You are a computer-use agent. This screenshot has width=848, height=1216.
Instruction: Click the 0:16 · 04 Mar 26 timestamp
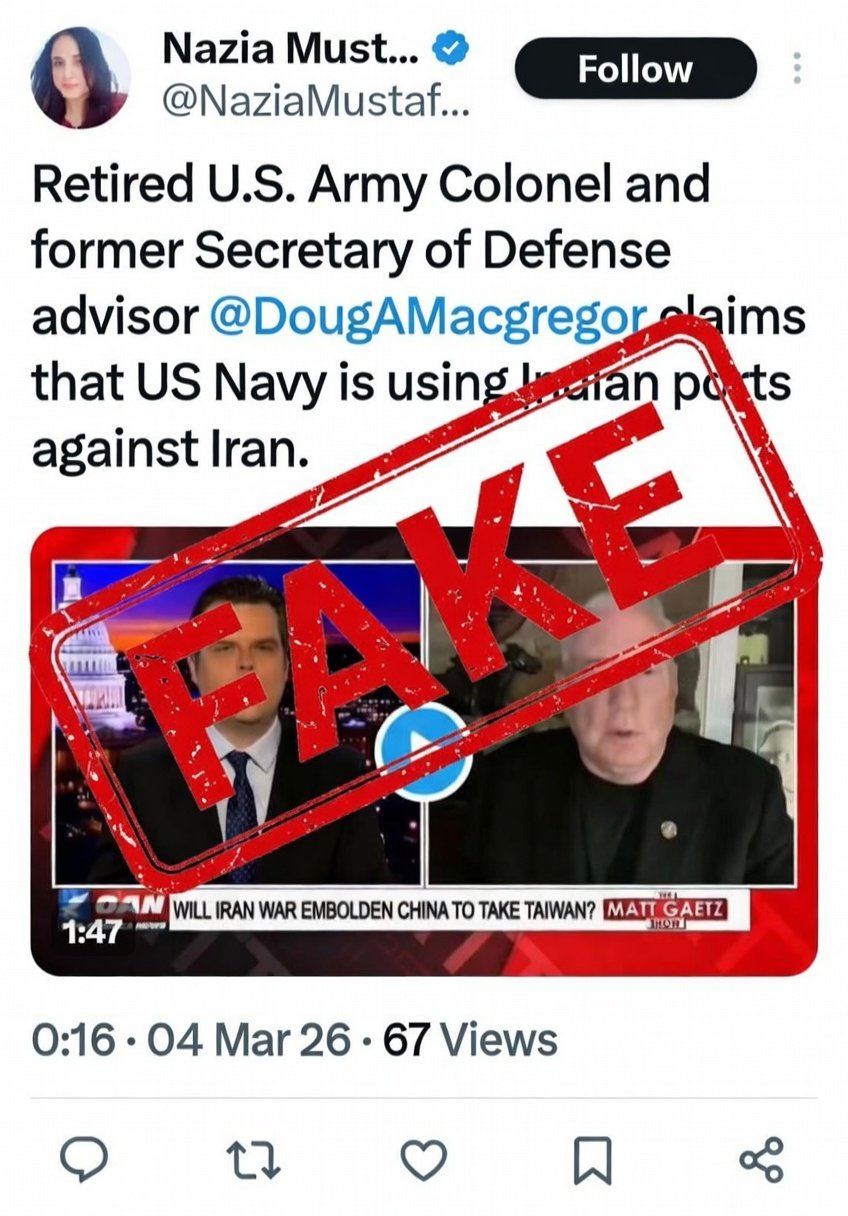pyautogui.click(x=191, y=1040)
